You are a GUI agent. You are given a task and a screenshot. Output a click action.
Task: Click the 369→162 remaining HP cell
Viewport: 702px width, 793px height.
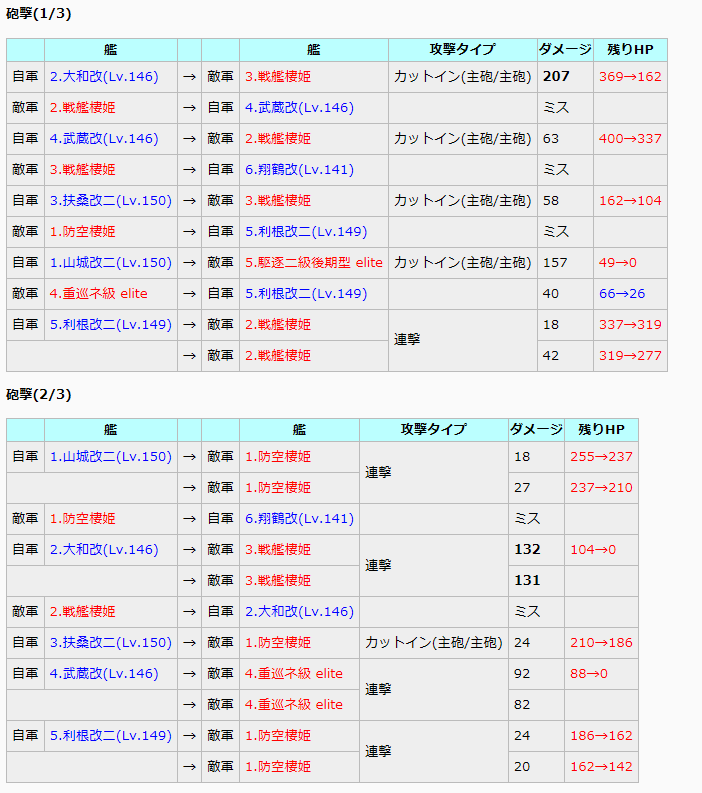point(630,77)
